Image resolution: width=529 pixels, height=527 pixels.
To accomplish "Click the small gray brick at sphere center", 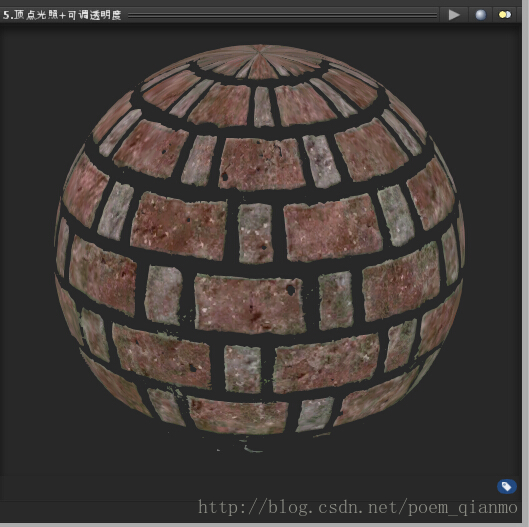I will coord(255,233).
